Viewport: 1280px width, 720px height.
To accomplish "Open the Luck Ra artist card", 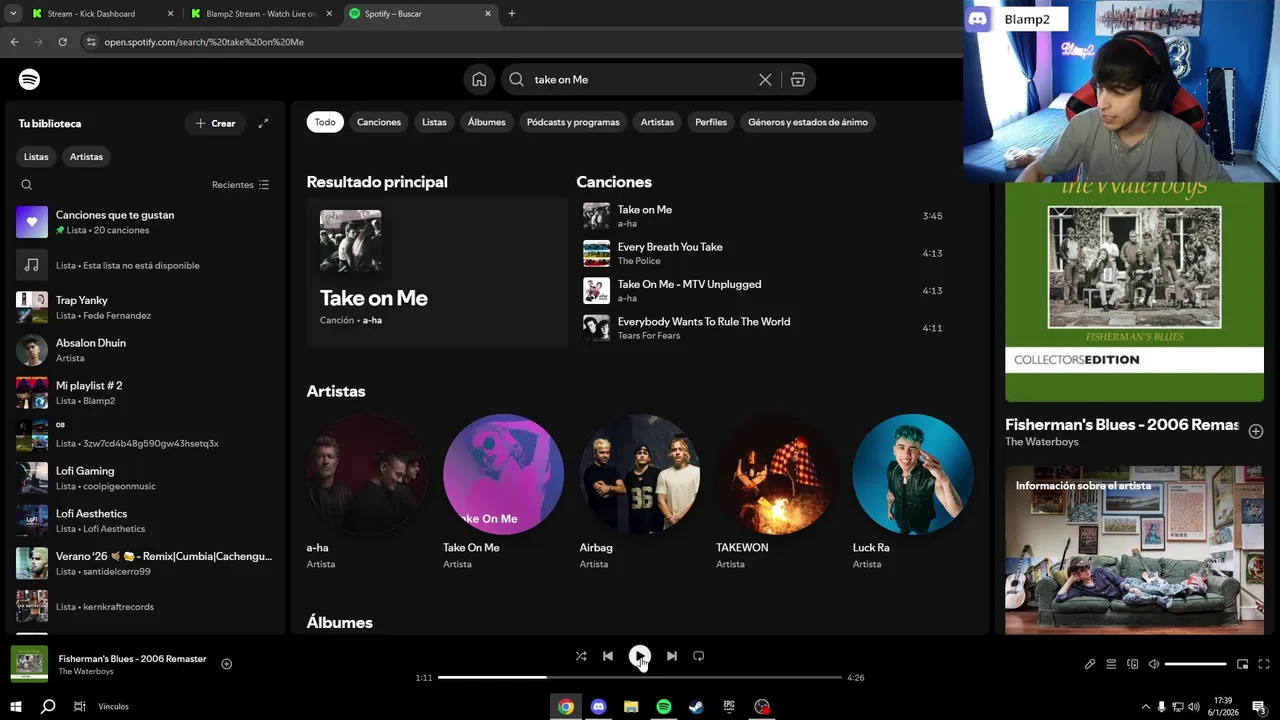I will click(x=912, y=492).
